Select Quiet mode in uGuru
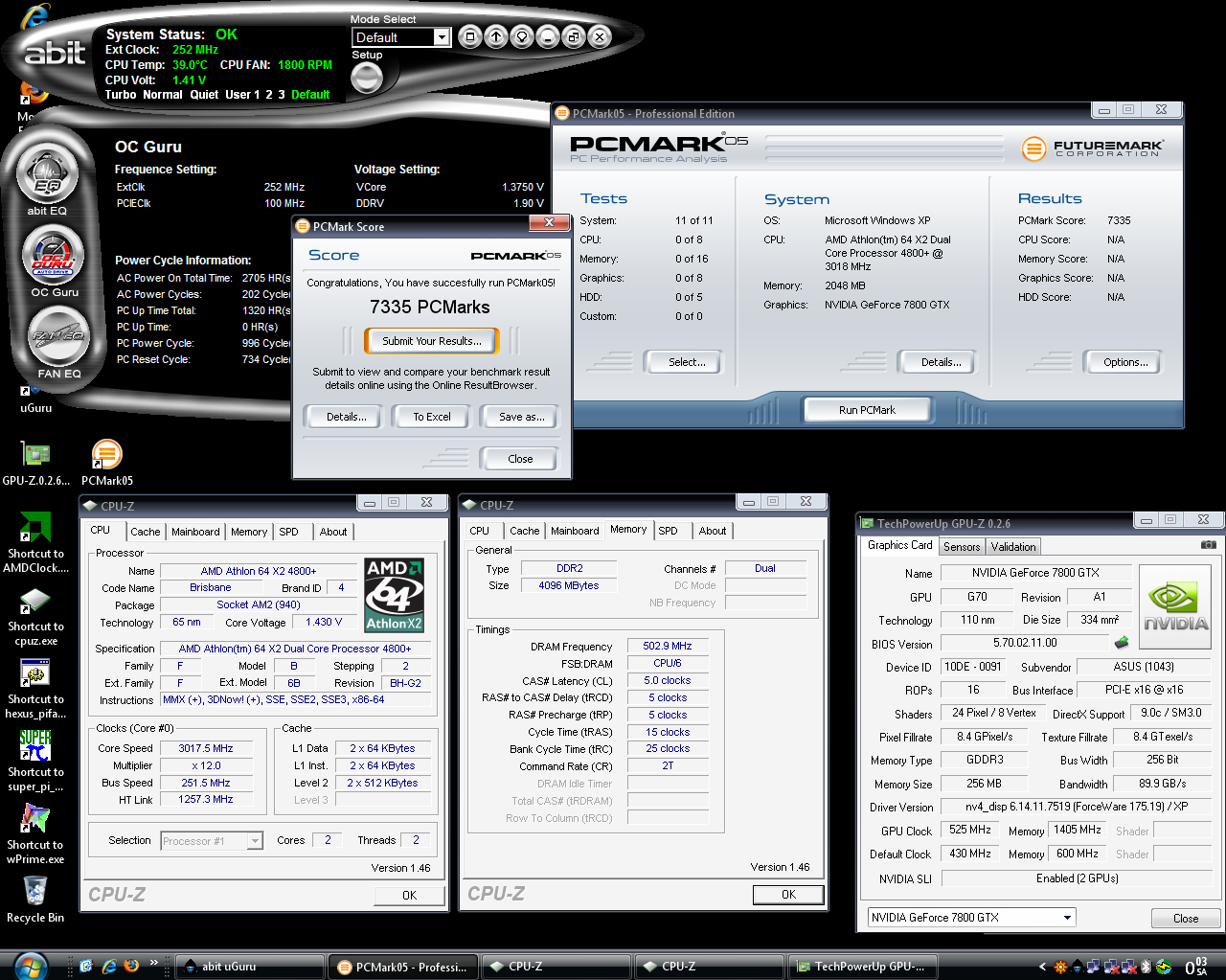This screenshot has height=980, width=1226. pyautogui.click(x=204, y=95)
